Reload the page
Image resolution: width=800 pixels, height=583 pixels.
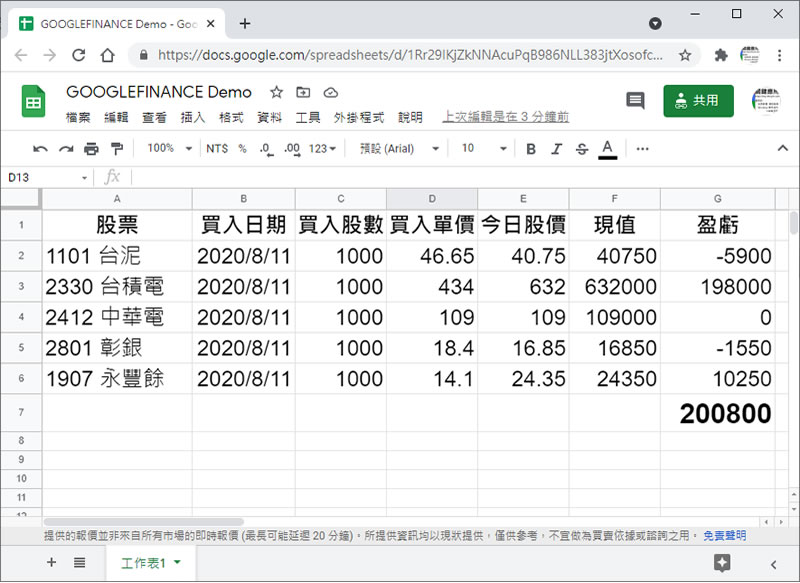click(x=79, y=55)
